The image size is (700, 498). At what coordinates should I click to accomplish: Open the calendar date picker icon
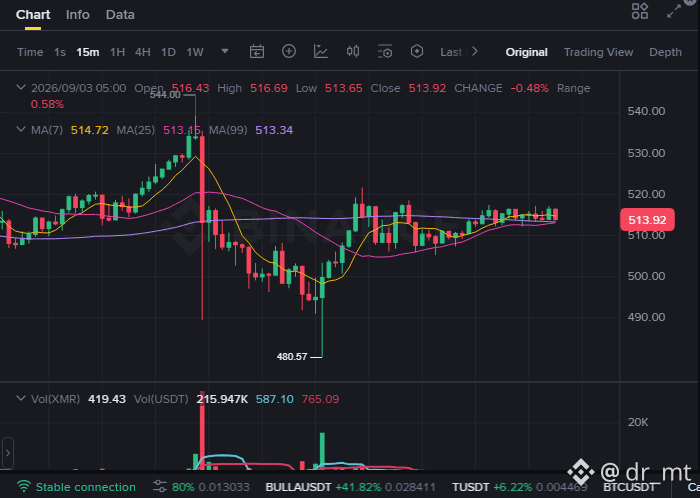tap(257, 52)
